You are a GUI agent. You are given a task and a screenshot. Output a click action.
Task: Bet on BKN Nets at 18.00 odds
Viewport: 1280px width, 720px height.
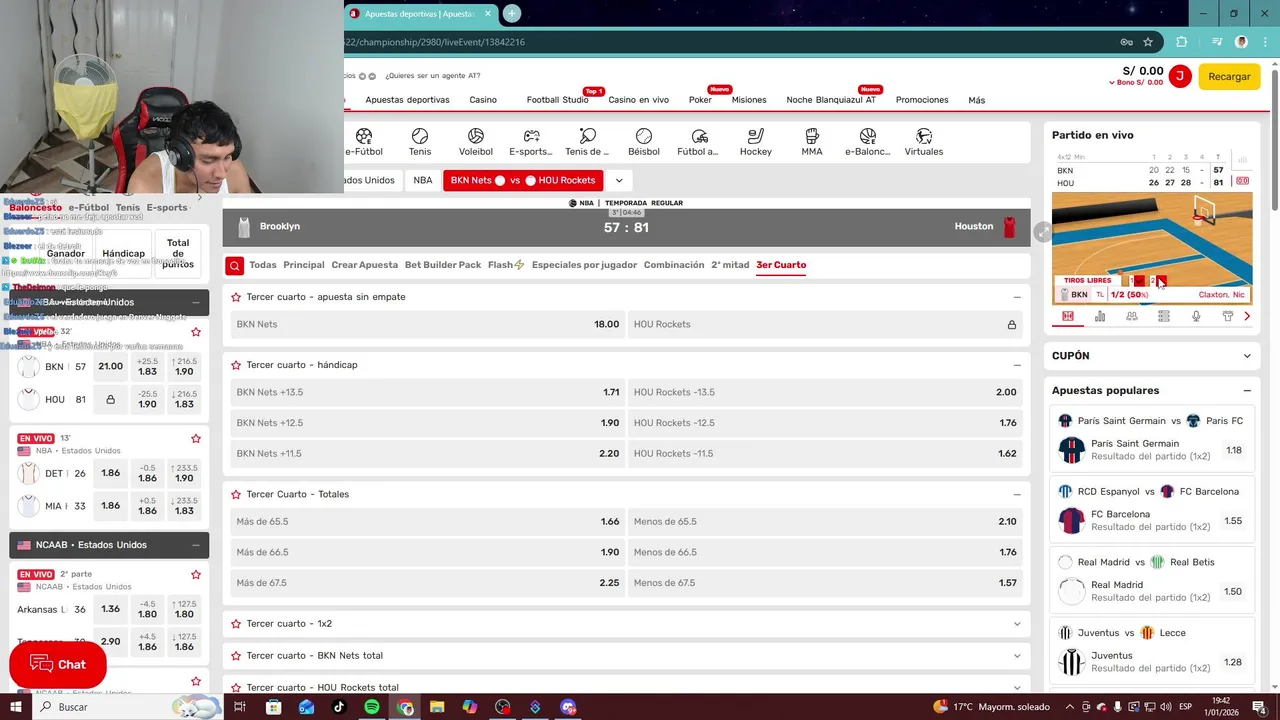428,324
